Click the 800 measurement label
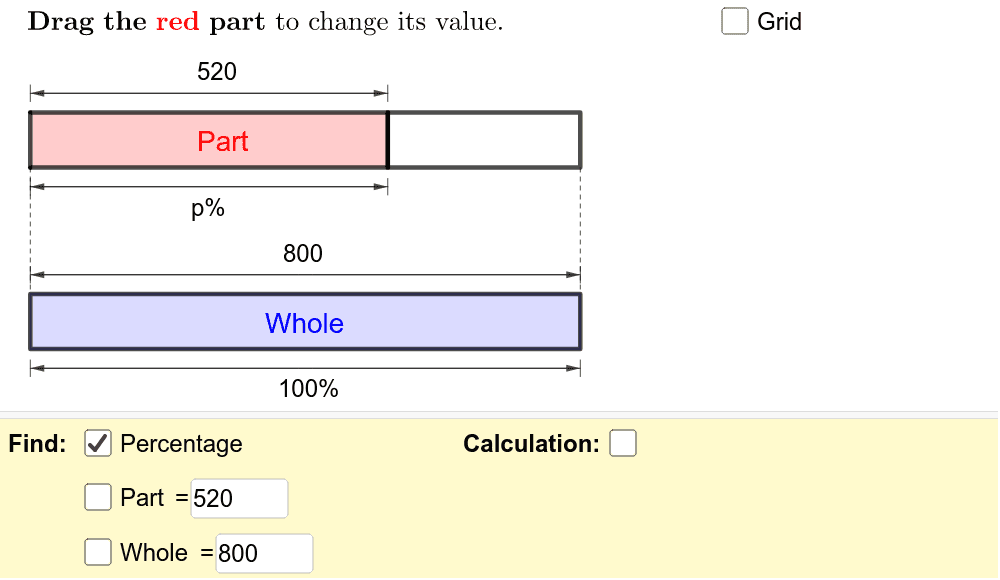The image size is (1000, 580). tap(303, 254)
